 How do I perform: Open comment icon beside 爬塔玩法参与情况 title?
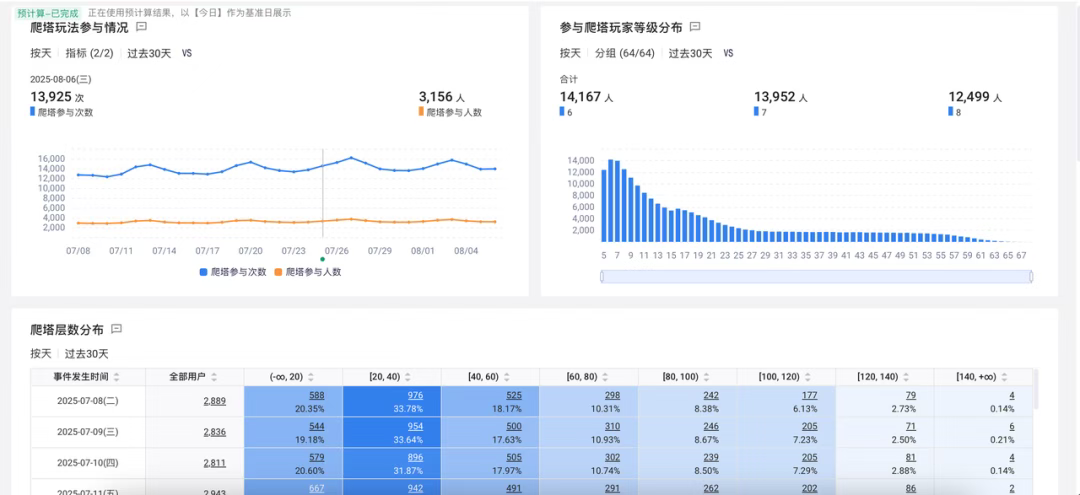(x=141, y=28)
